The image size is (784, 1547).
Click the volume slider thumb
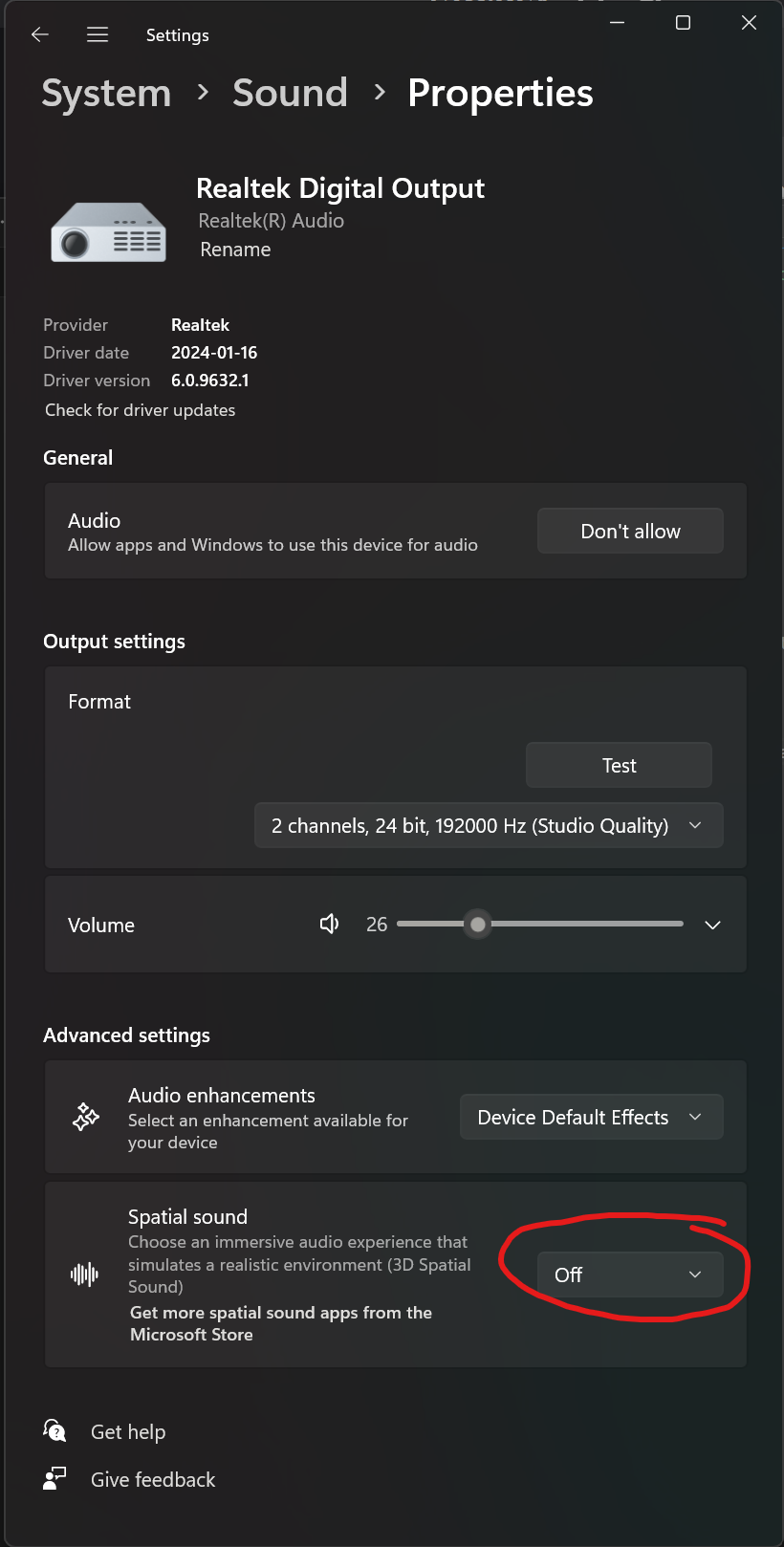click(478, 924)
